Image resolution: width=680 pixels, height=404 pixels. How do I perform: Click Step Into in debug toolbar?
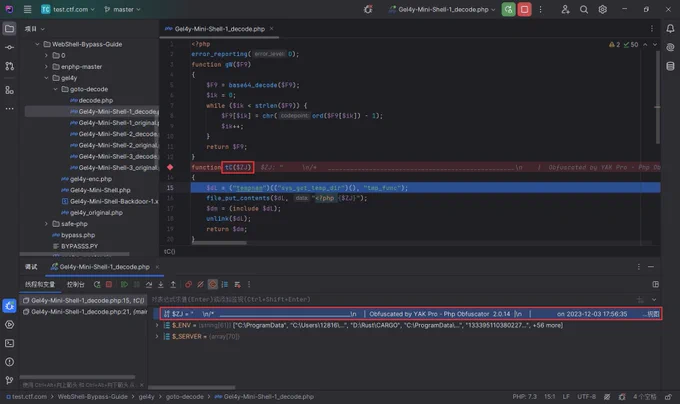pyautogui.click(x=161, y=284)
